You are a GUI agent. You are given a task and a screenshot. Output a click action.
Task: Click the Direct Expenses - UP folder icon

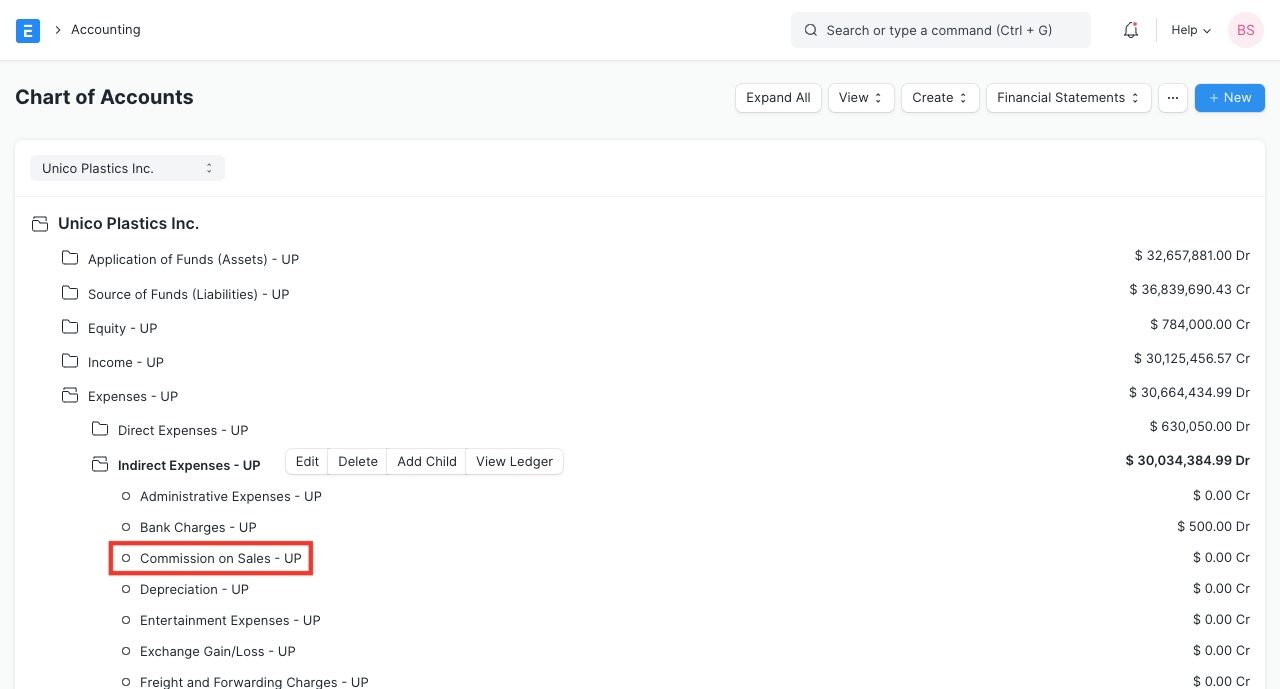click(x=100, y=429)
